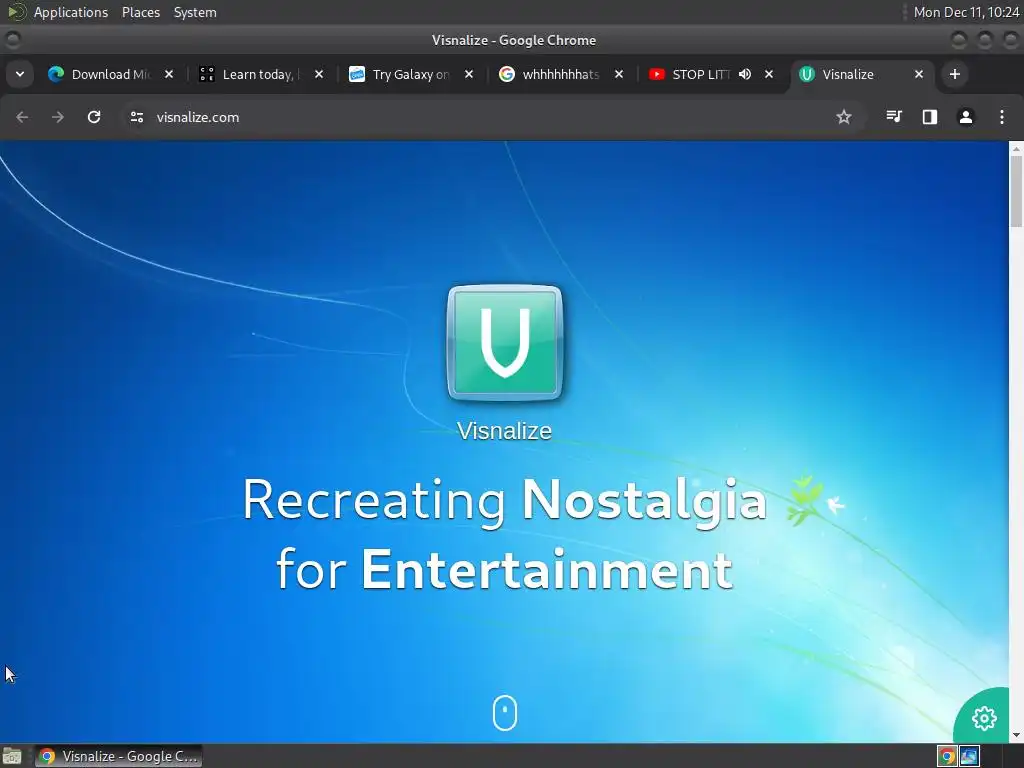Bookmark this page with the star icon
1024x768 pixels.
click(x=844, y=117)
